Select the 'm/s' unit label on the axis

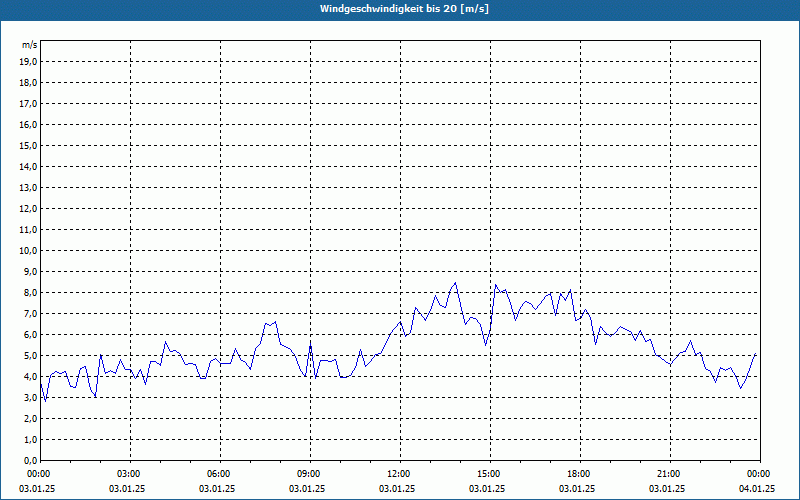pos(30,45)
